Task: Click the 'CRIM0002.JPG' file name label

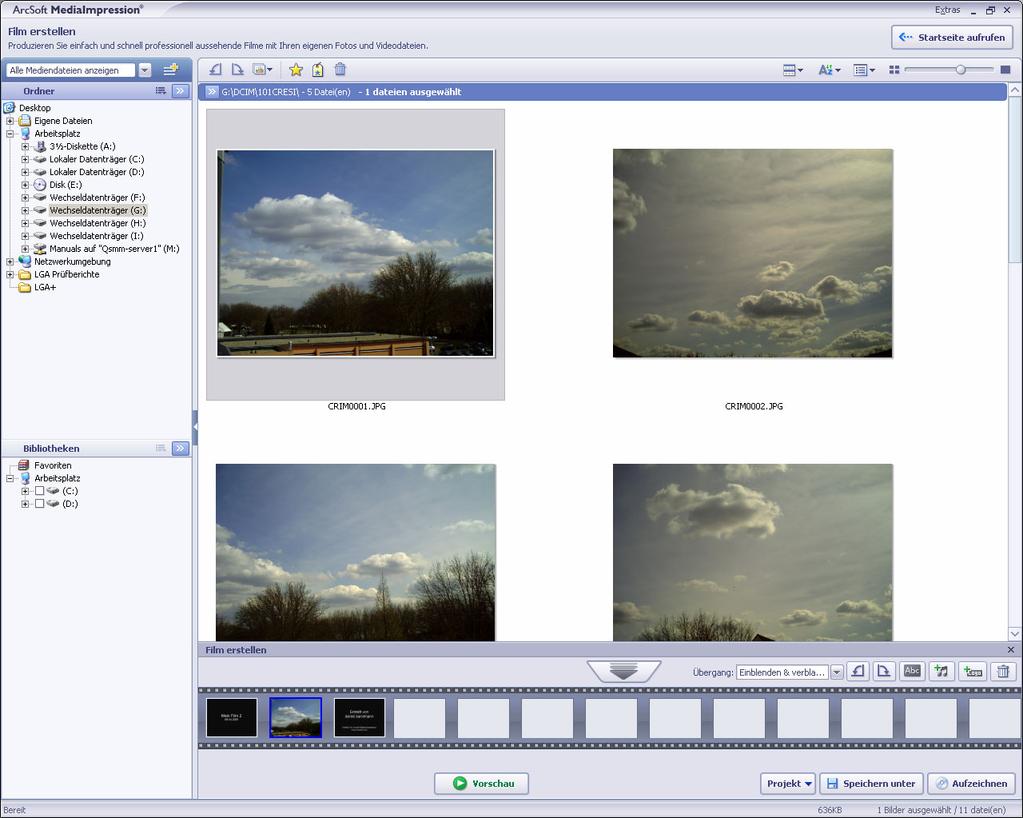Action: [754, 406]
